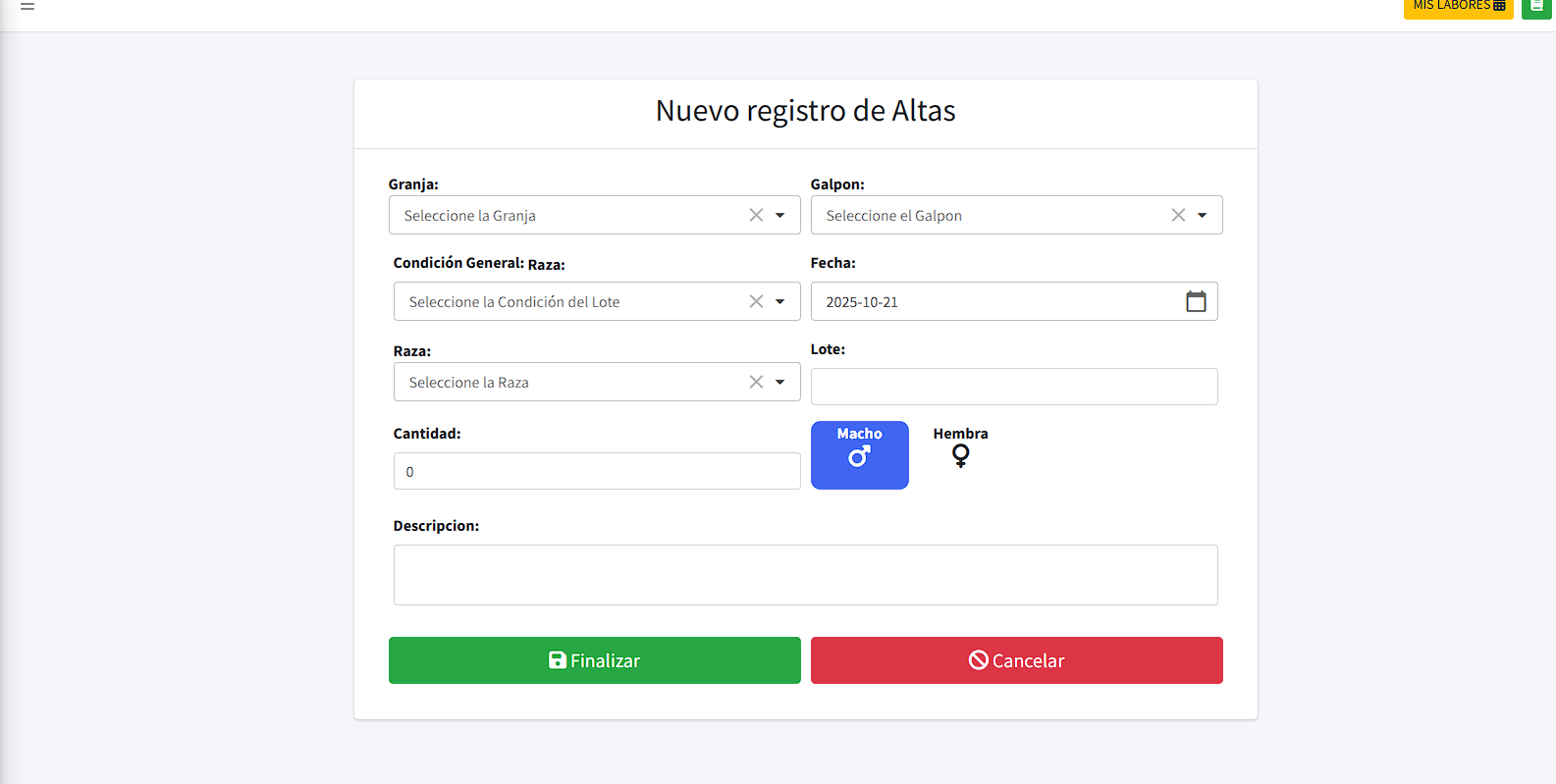
Task: Focus the Lote text field
Action: tap(1013, 387)
